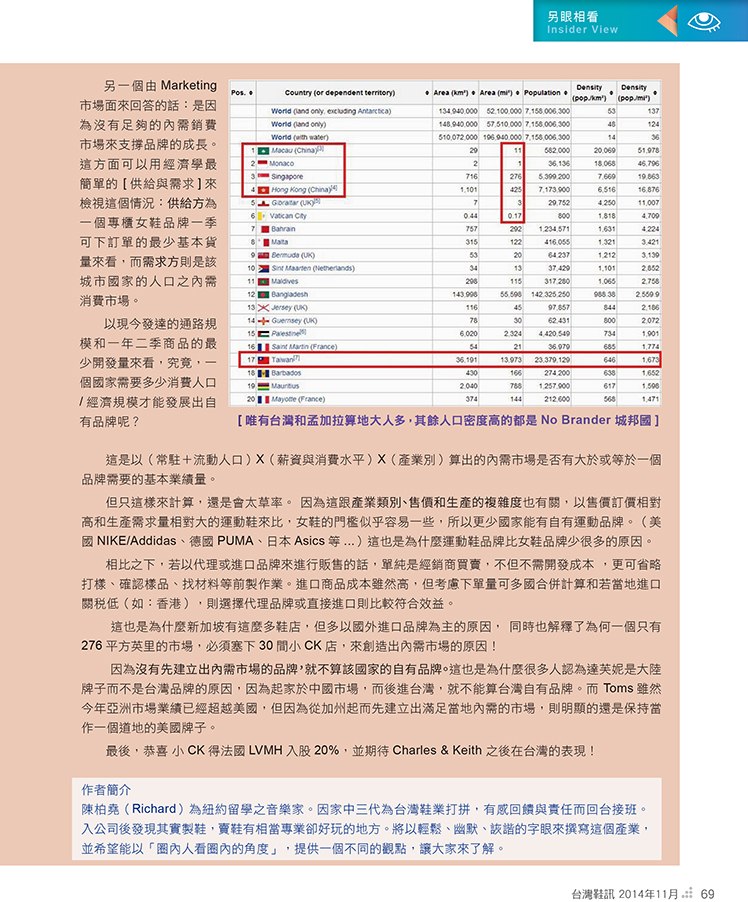Click the Palestine flag icon

pos(264,334)
